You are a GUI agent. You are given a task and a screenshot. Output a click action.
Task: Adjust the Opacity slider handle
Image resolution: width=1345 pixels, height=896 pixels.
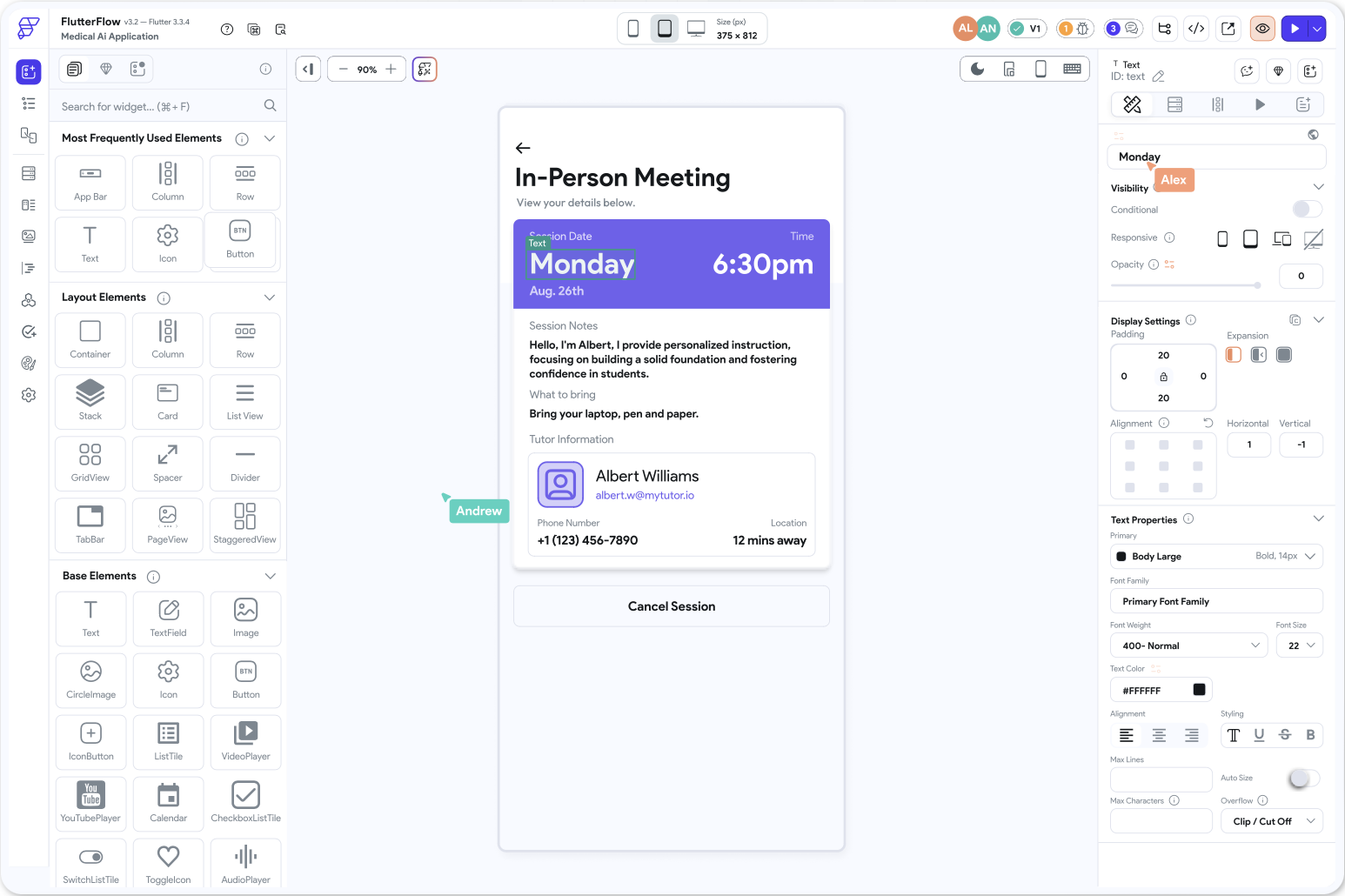click(1257, 285)
